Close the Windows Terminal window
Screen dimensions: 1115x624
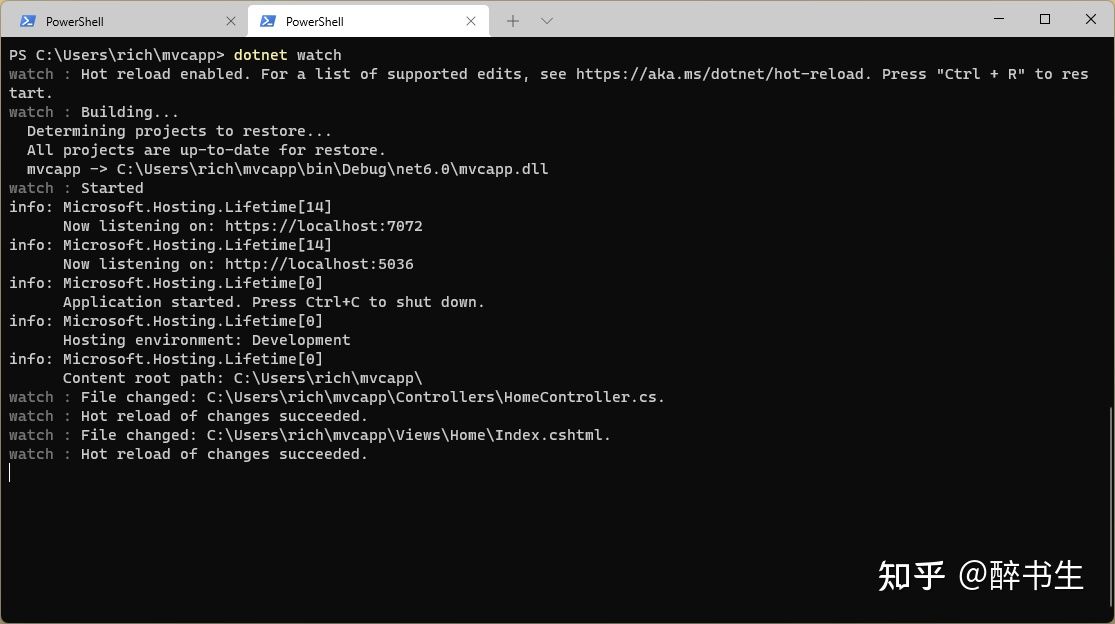click(x=1091, y=19)
